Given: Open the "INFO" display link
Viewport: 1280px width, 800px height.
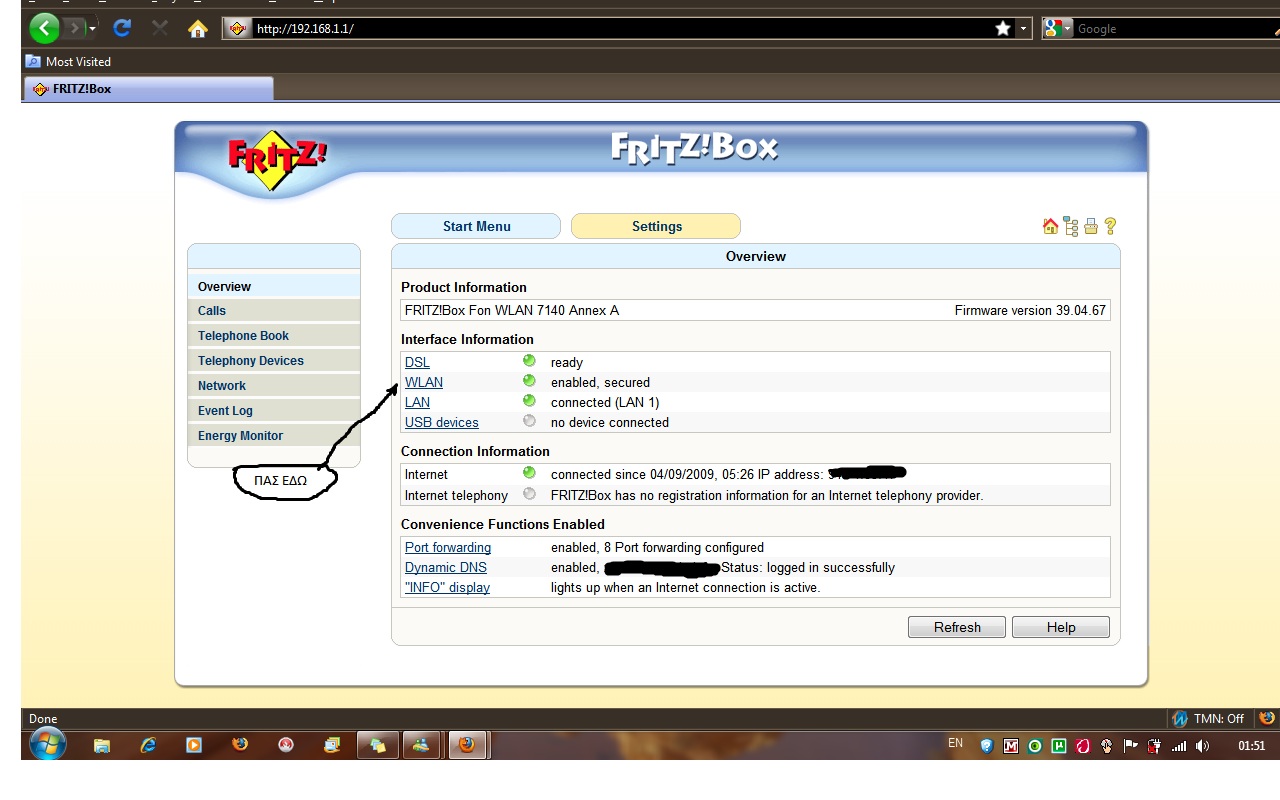Looking at the screenshot, I should pyautogui.click(x=447, y=587).
